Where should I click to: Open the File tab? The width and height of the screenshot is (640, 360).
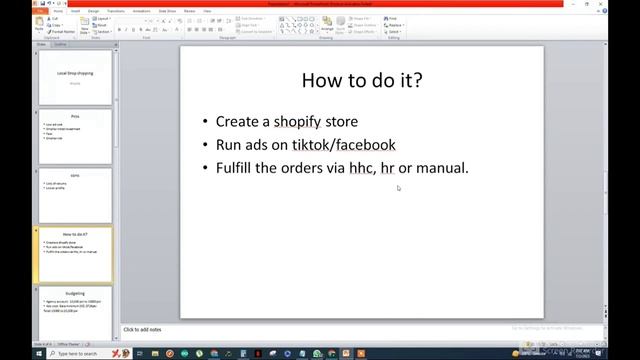click(40, 11)
